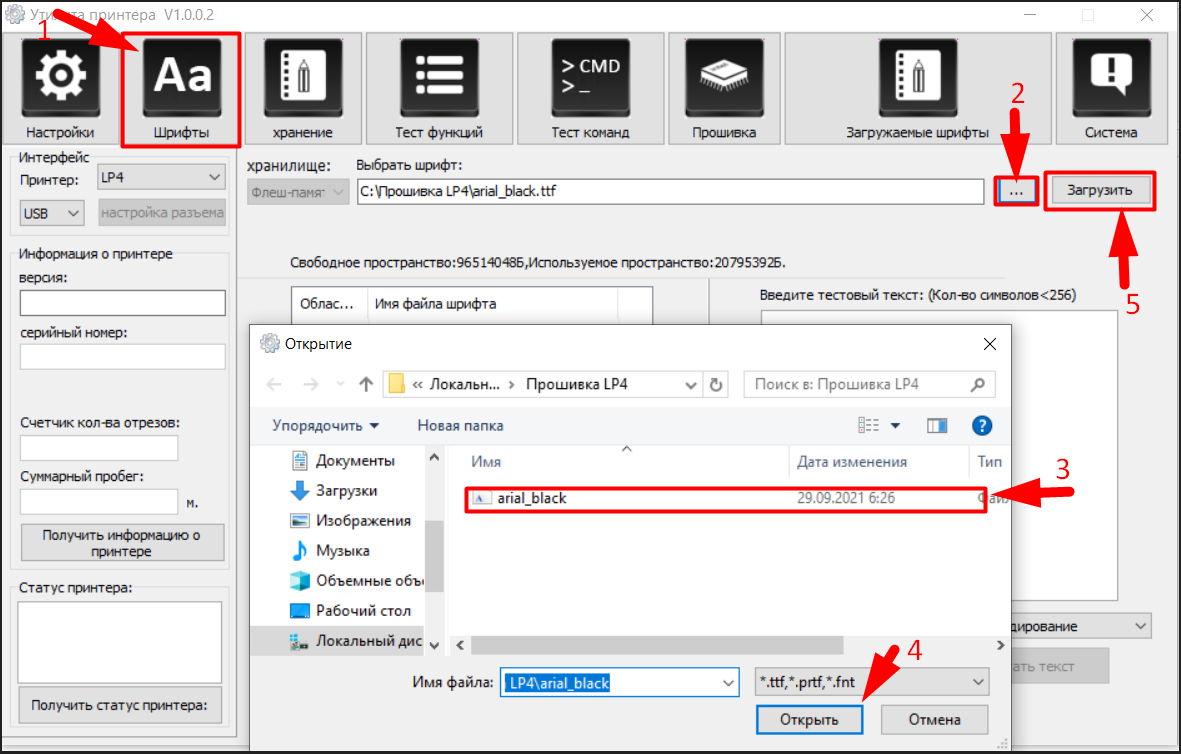Open the file type filter dropdown

click(x=869, y=682)
